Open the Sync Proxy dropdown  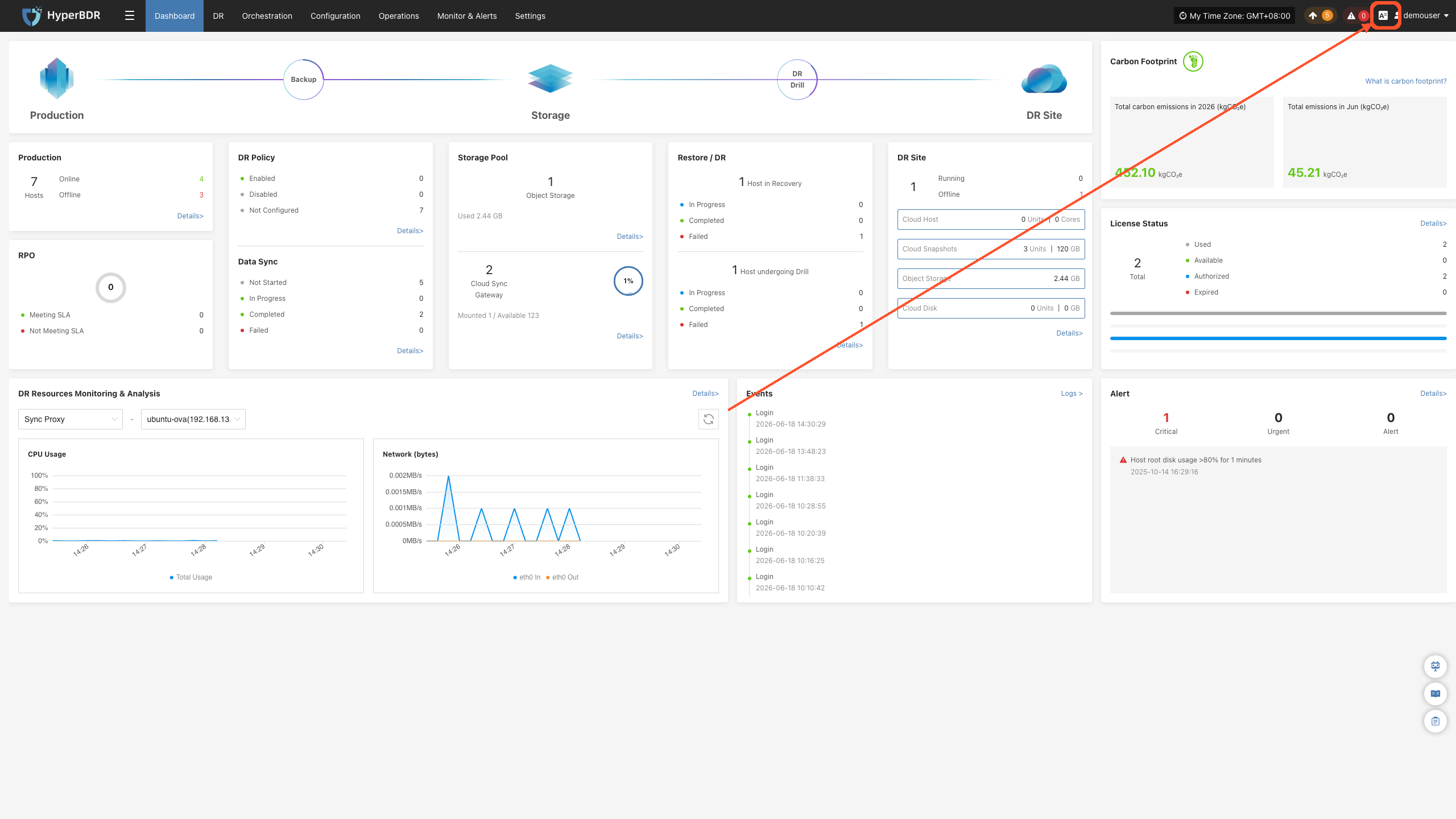[x=71, y=419]
